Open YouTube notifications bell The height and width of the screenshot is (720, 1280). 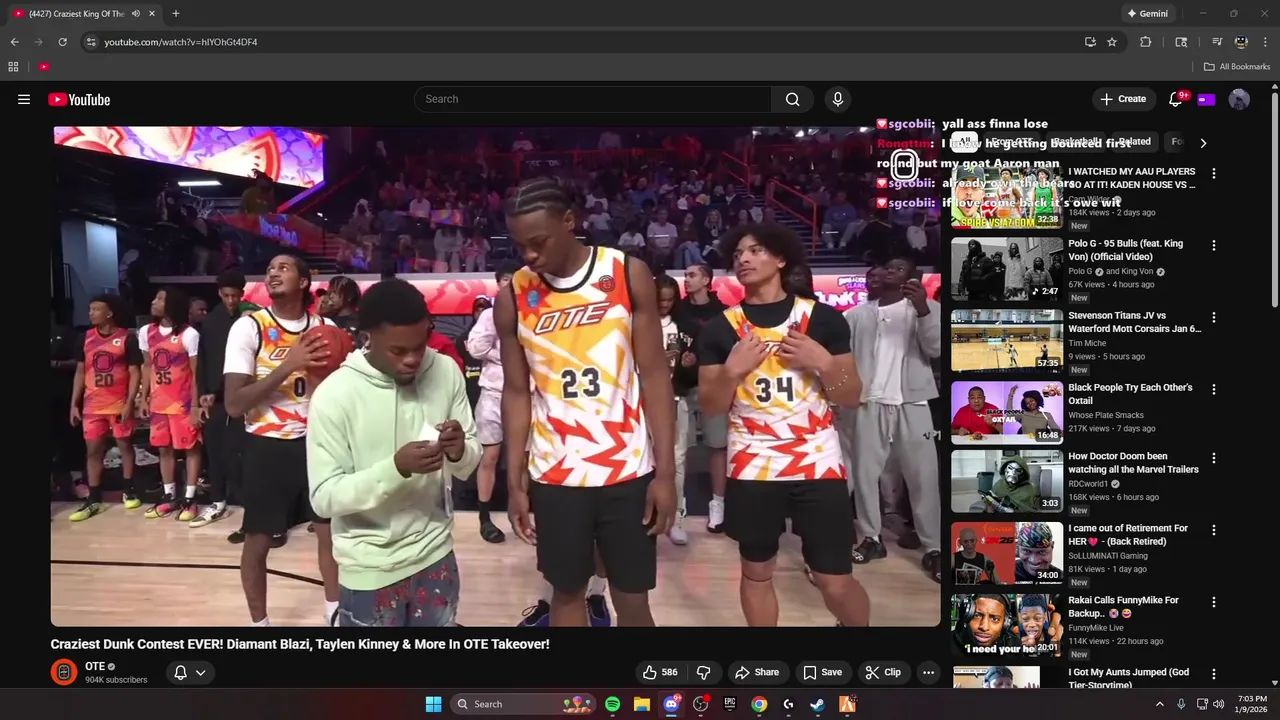(1176, 99)
